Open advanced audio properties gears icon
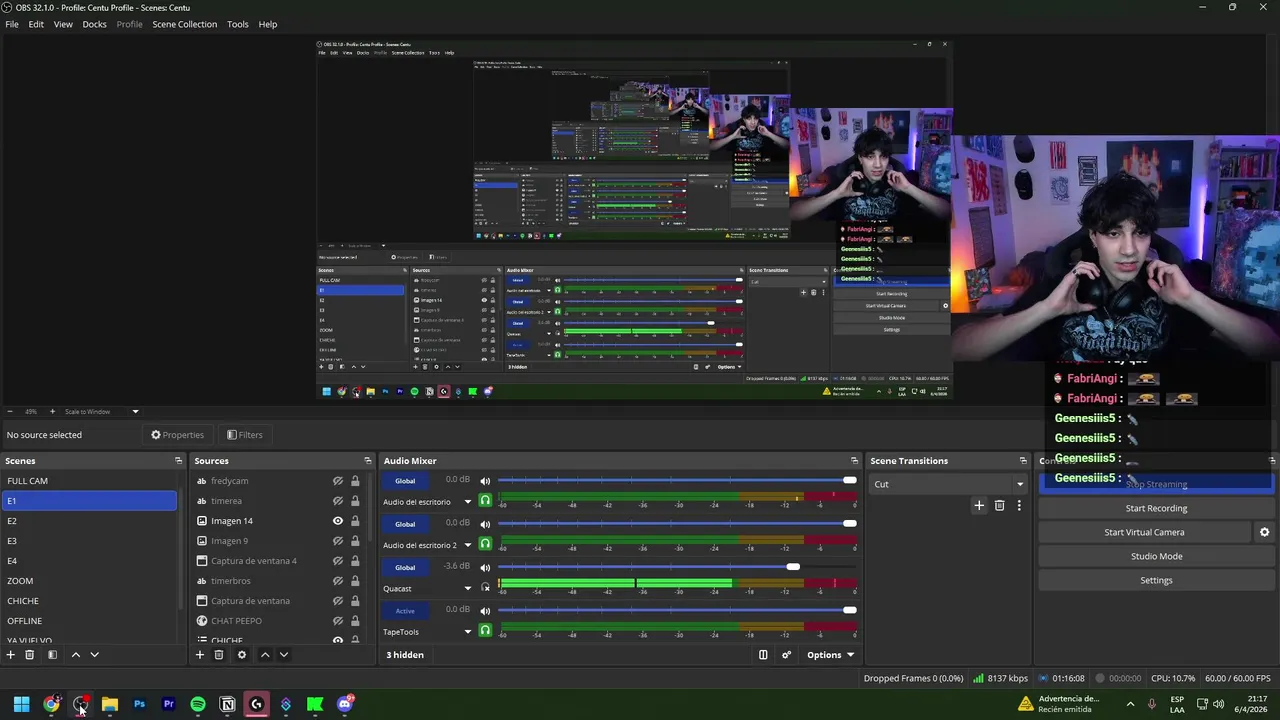 [786, 655]
